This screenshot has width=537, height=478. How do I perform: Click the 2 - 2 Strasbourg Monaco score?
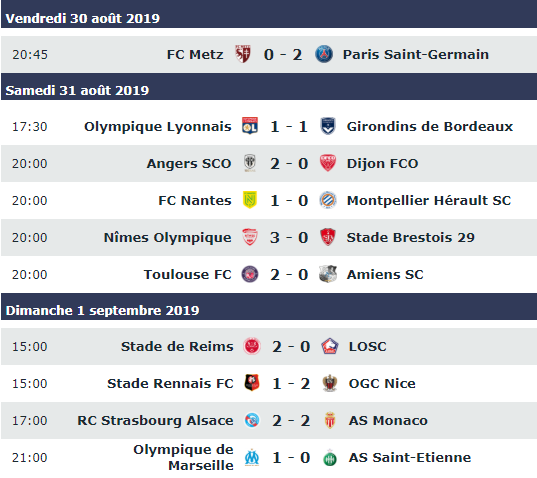coord(291,420)
